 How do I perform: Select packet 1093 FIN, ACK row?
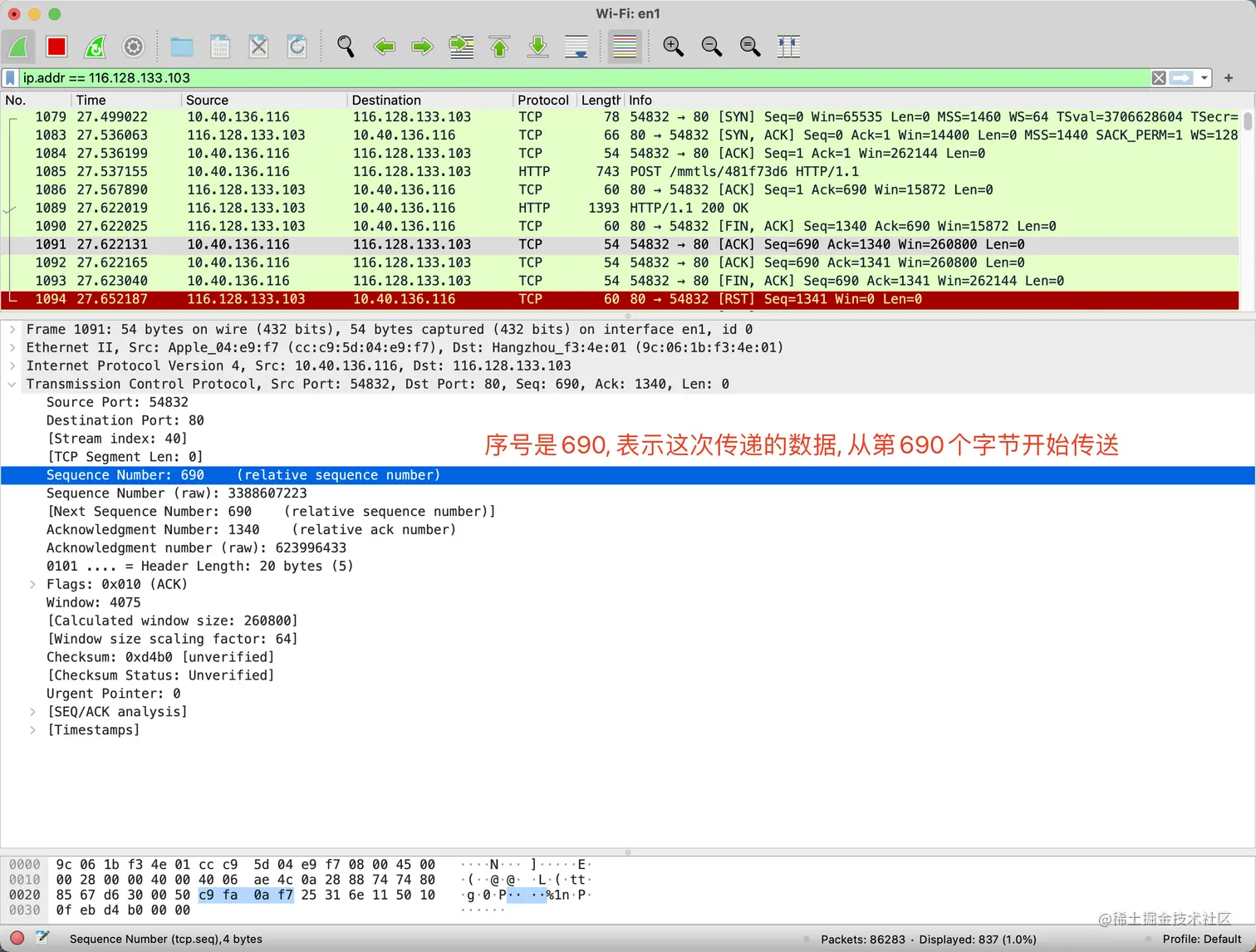tap(621, 282)
